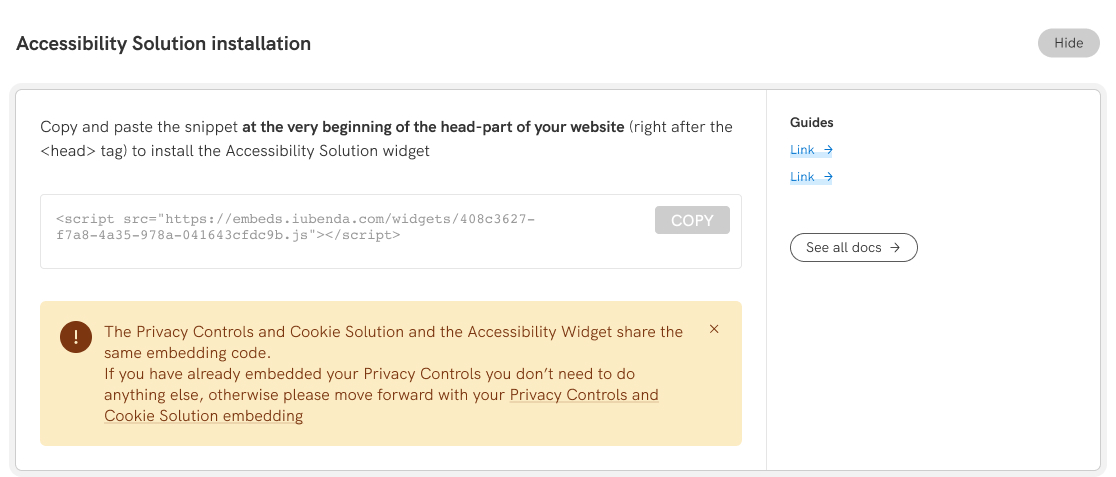Click the Hide button

point(1068,43)
